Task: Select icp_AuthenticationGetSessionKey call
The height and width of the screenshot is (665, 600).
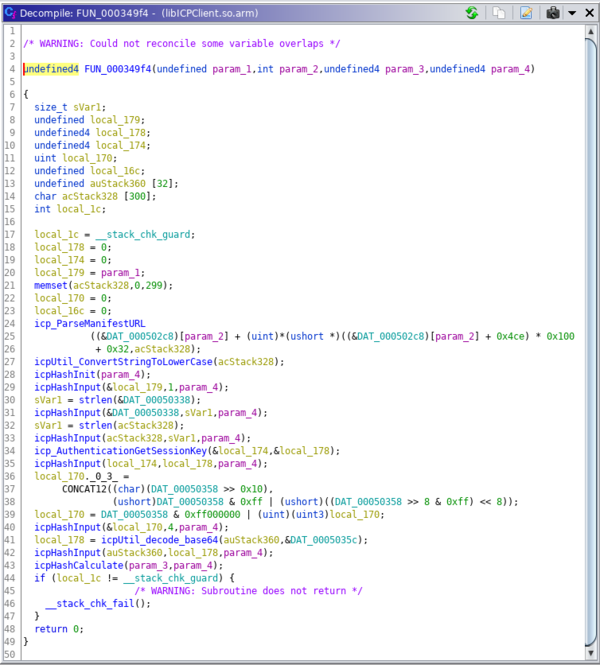Action: (x=120, y=451)
